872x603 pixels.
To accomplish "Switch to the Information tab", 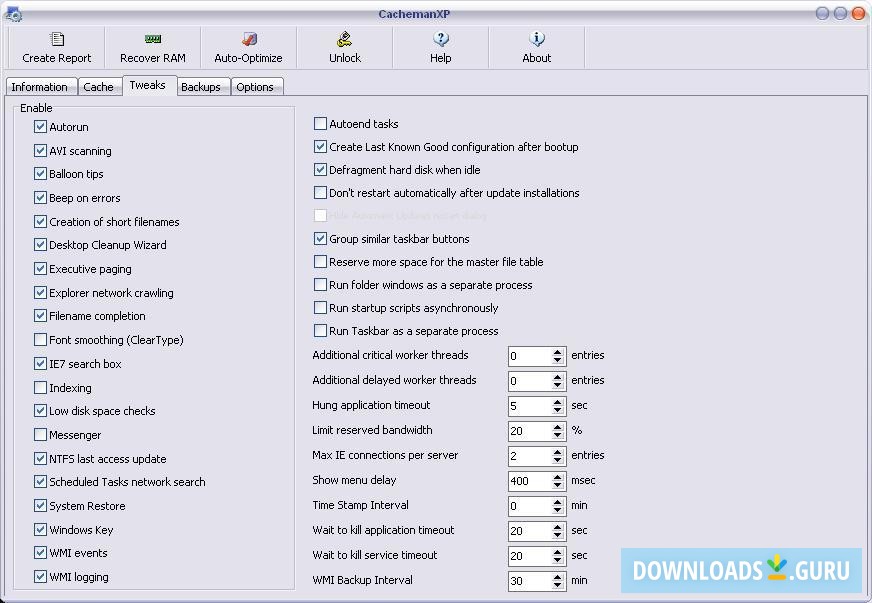I will [40, 86].
